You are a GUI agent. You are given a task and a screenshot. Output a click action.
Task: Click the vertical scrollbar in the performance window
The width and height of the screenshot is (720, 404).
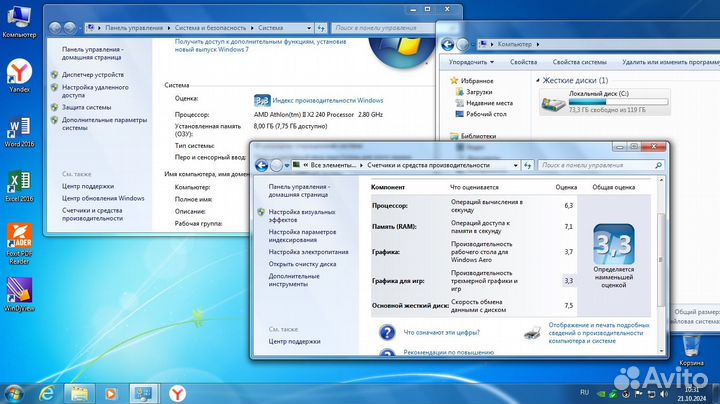pos(661,260)
